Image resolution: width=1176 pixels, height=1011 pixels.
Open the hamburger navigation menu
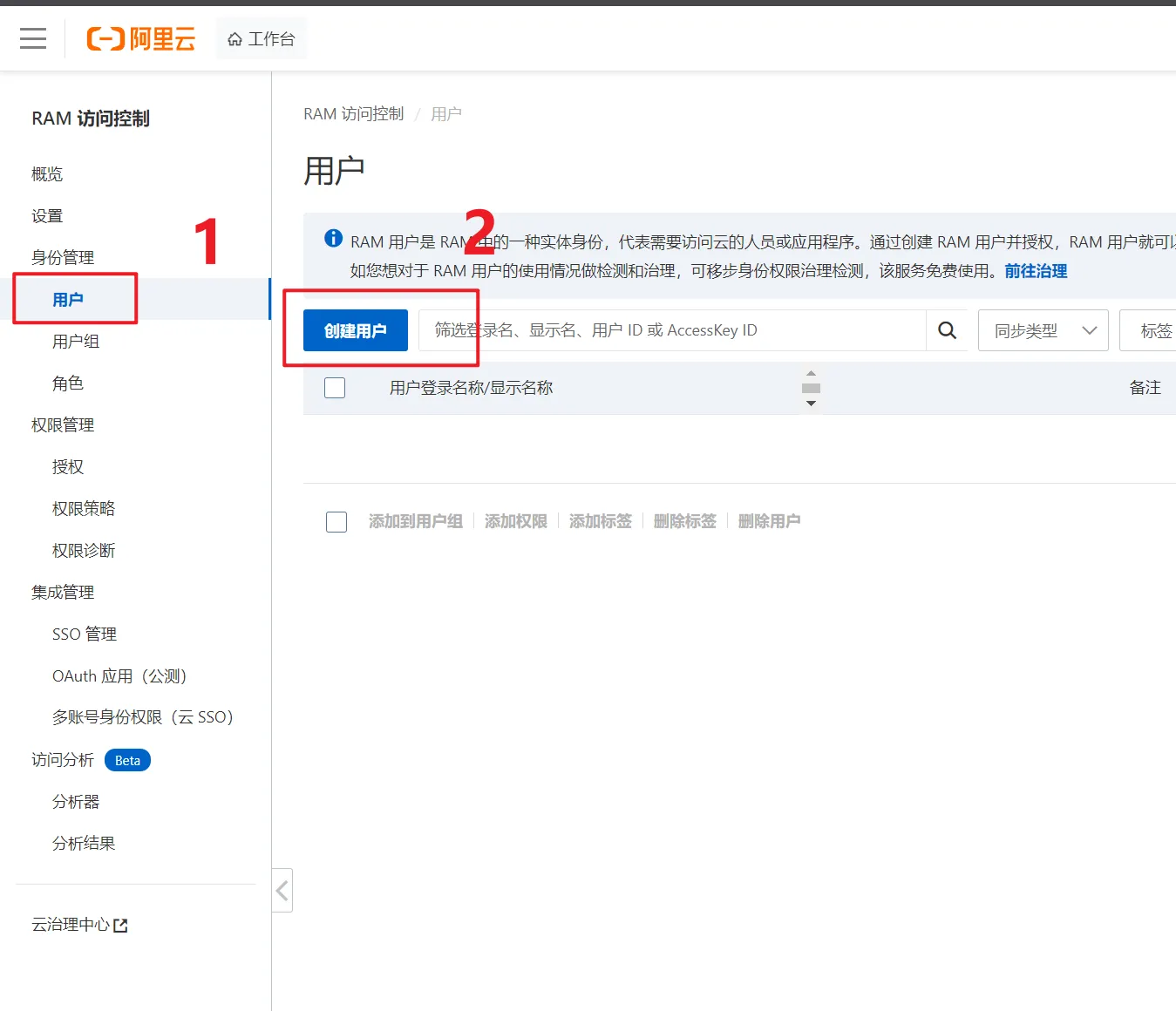(x=33, y=38)
